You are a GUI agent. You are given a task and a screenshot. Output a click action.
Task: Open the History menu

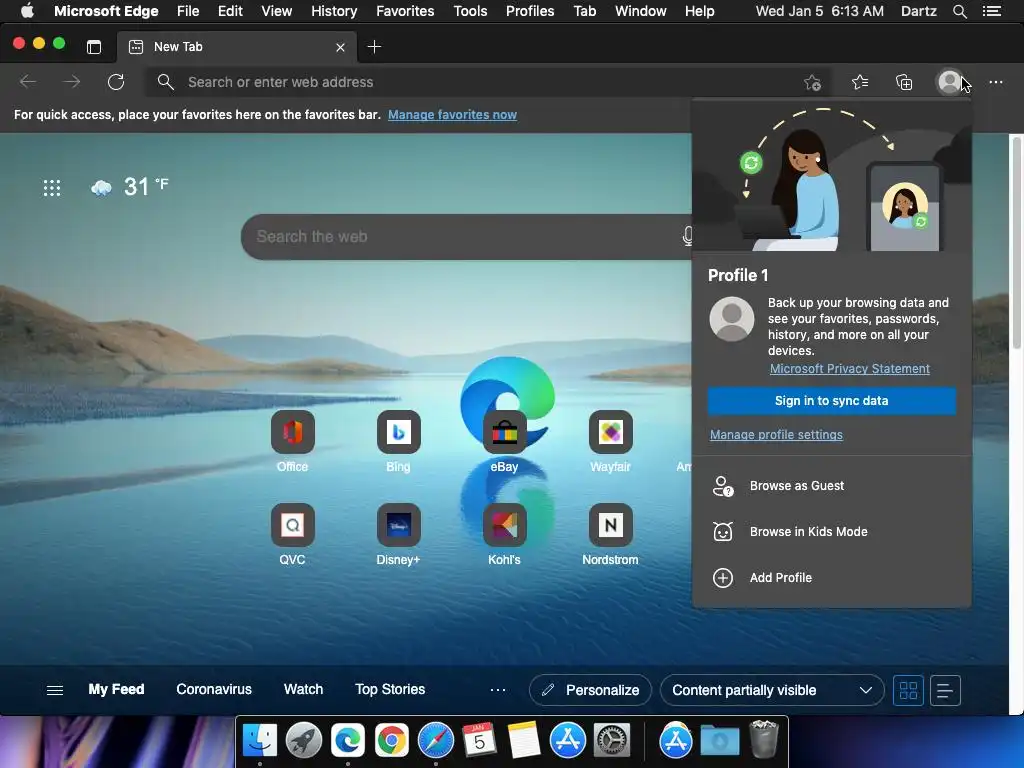pyautogui.click(x=334, y=11)
